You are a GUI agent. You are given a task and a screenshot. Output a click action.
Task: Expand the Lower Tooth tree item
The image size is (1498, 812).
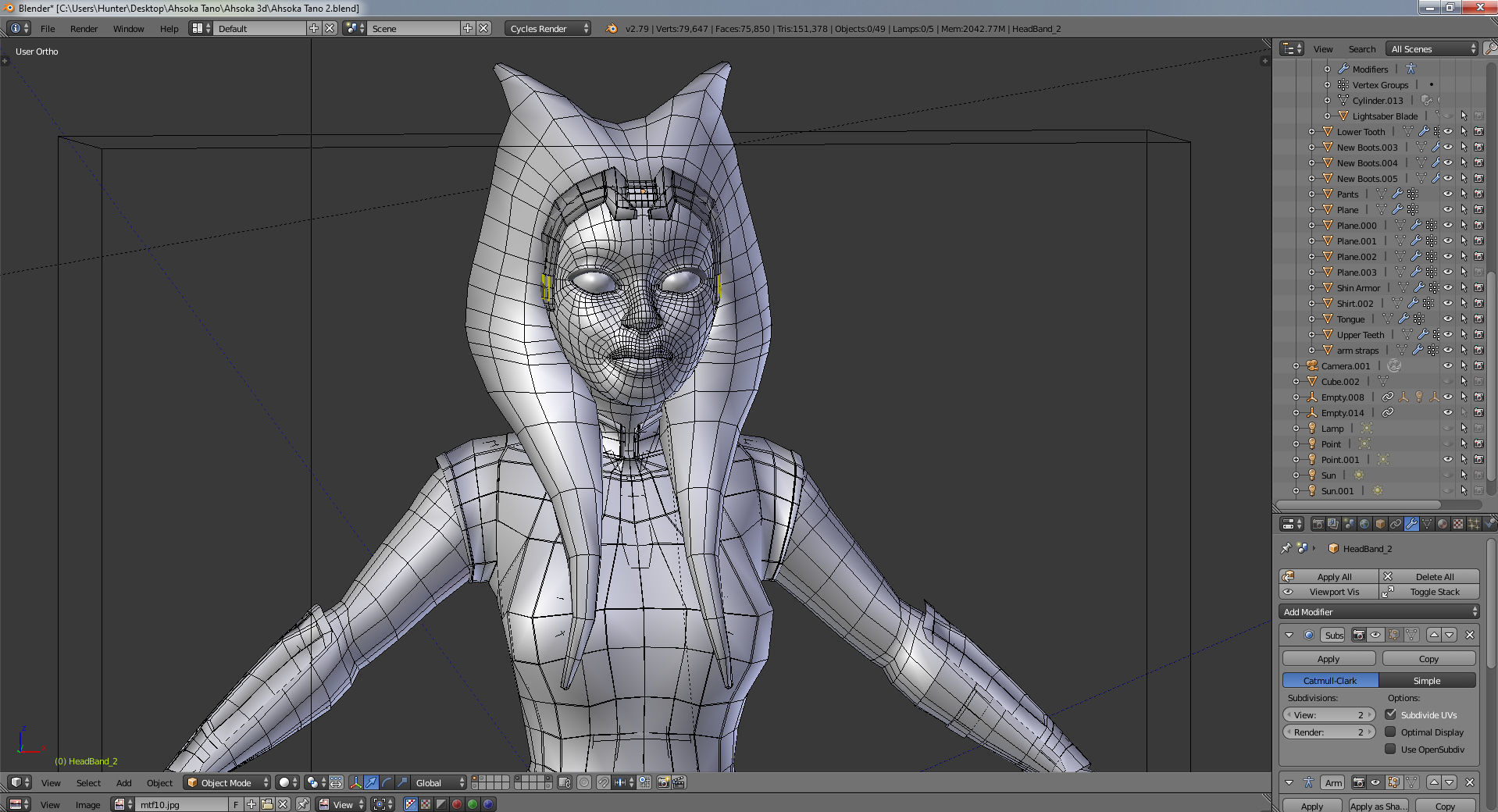[1312, 131]
